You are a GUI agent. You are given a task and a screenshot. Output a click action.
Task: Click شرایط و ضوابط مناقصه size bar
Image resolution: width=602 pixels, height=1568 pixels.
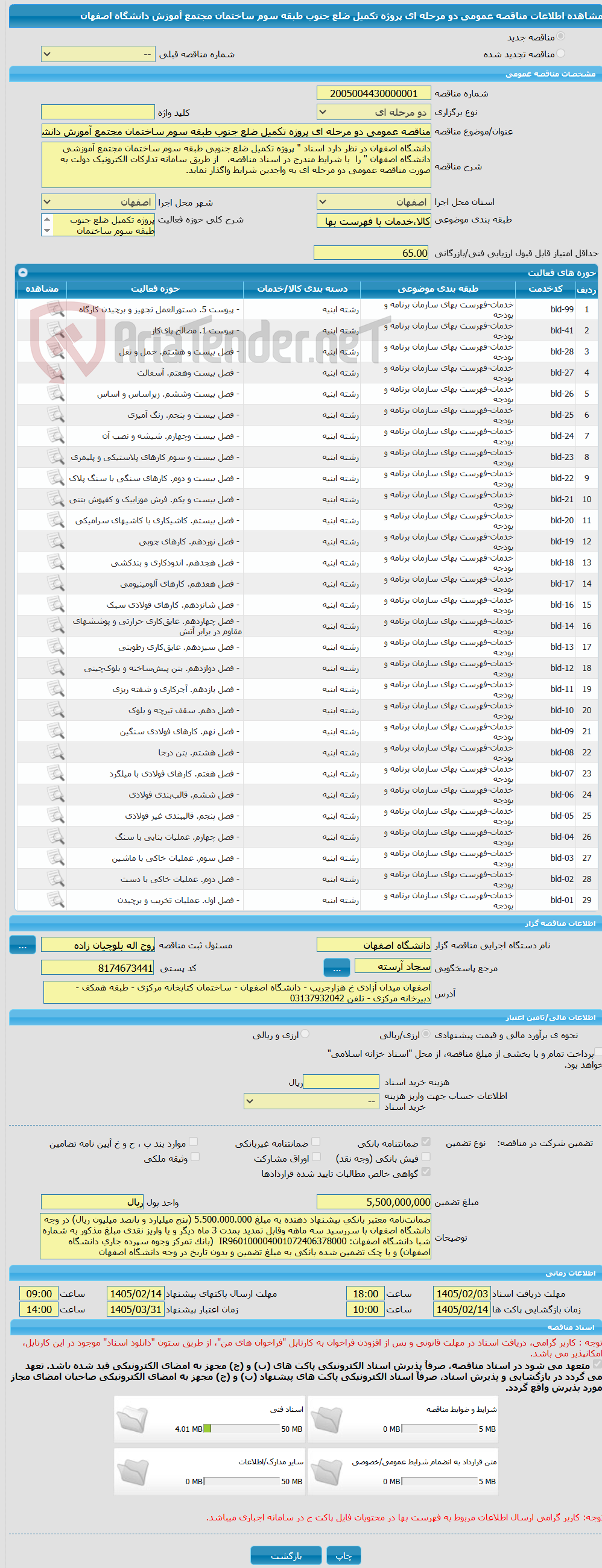tap(439, 1429)
